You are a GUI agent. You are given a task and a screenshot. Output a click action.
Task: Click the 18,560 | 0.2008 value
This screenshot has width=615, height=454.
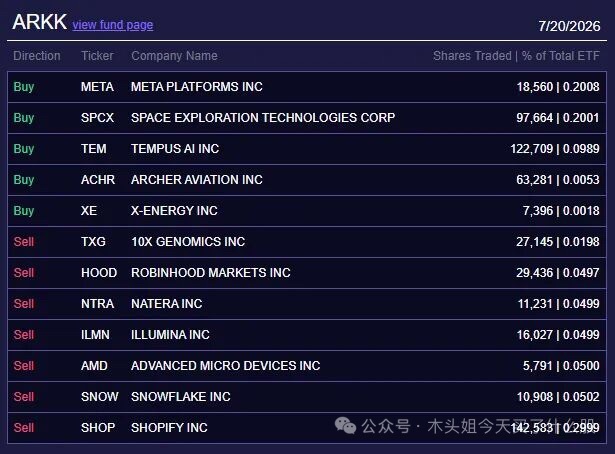tap(558, 87)
